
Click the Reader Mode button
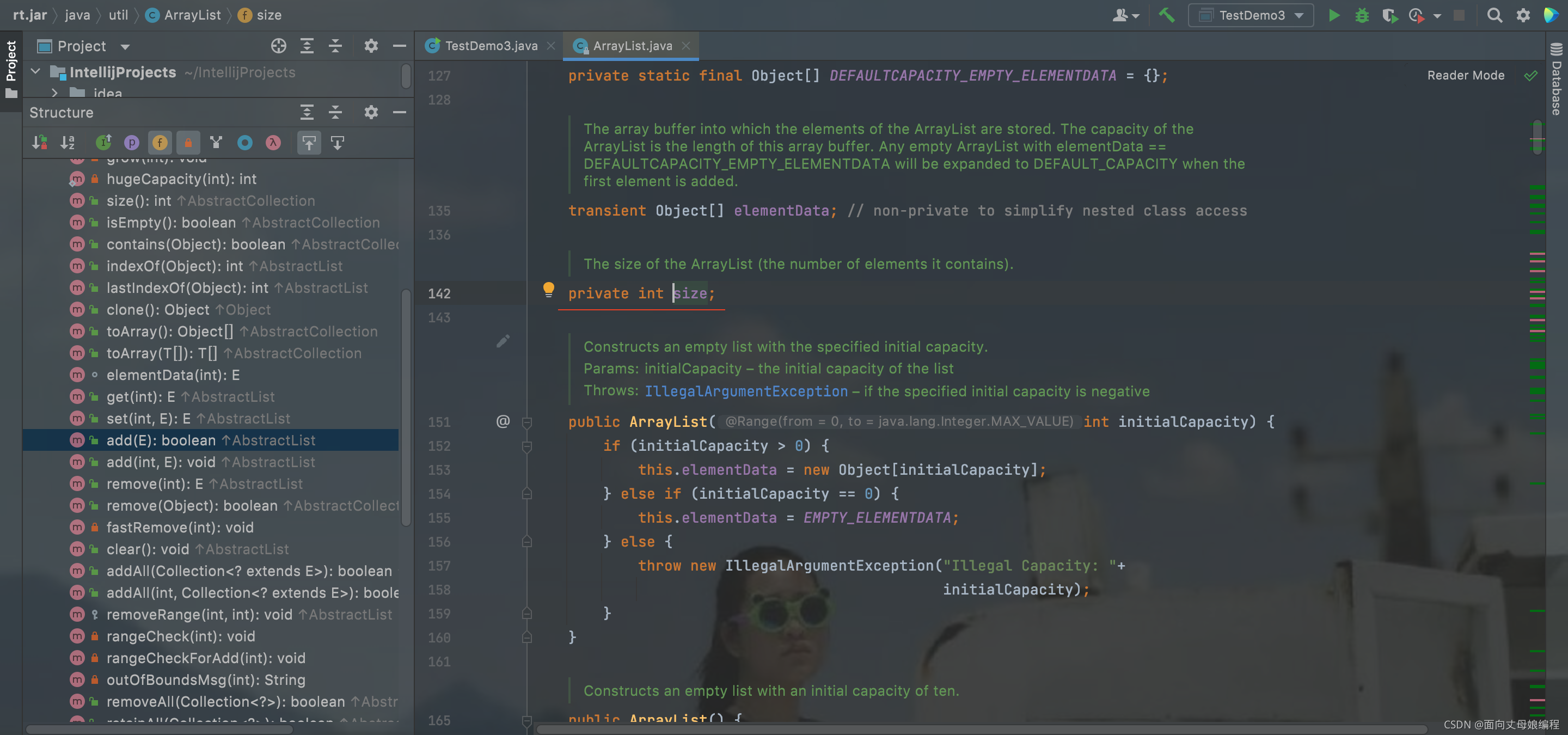tap(1465, 76)
